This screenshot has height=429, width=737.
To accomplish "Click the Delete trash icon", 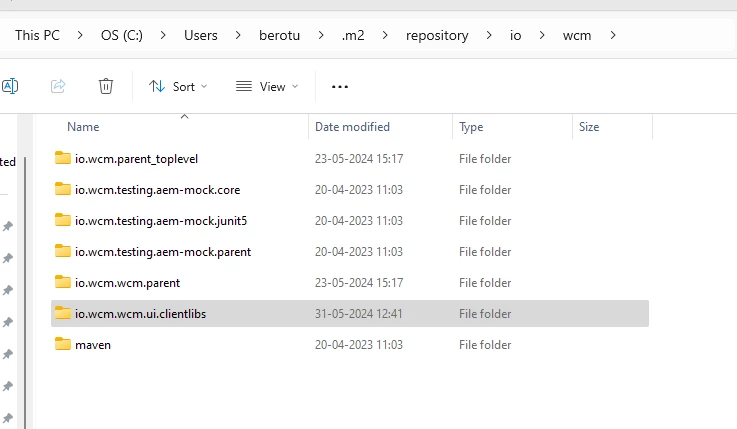I will tap(106, 86).
